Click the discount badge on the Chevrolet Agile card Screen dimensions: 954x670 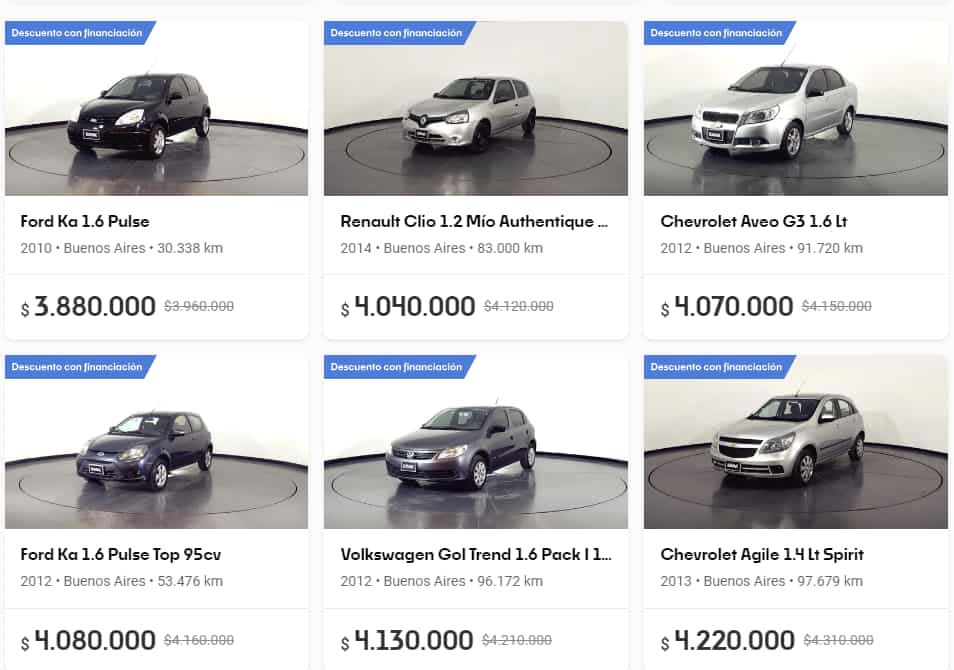(712, 367)
